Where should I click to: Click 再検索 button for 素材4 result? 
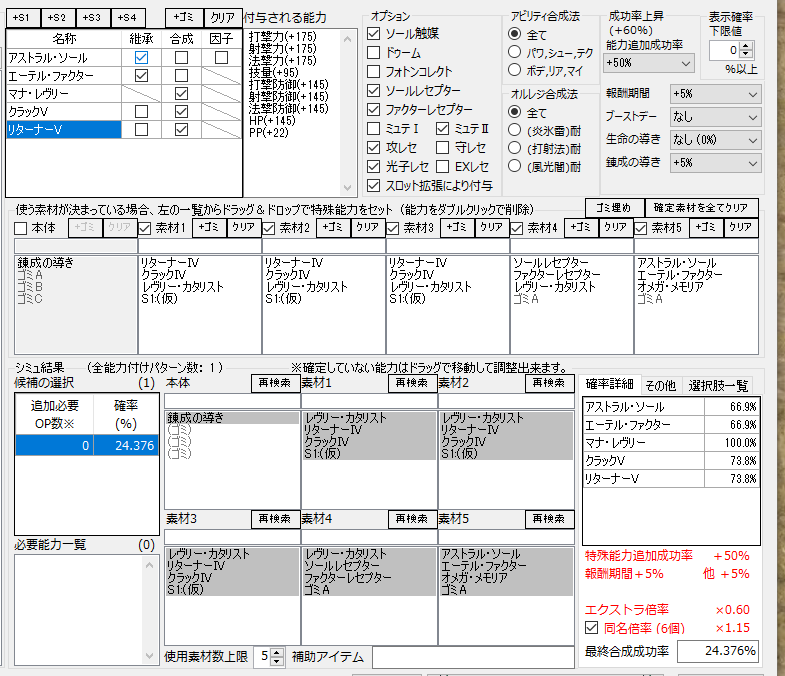[412, 519]
